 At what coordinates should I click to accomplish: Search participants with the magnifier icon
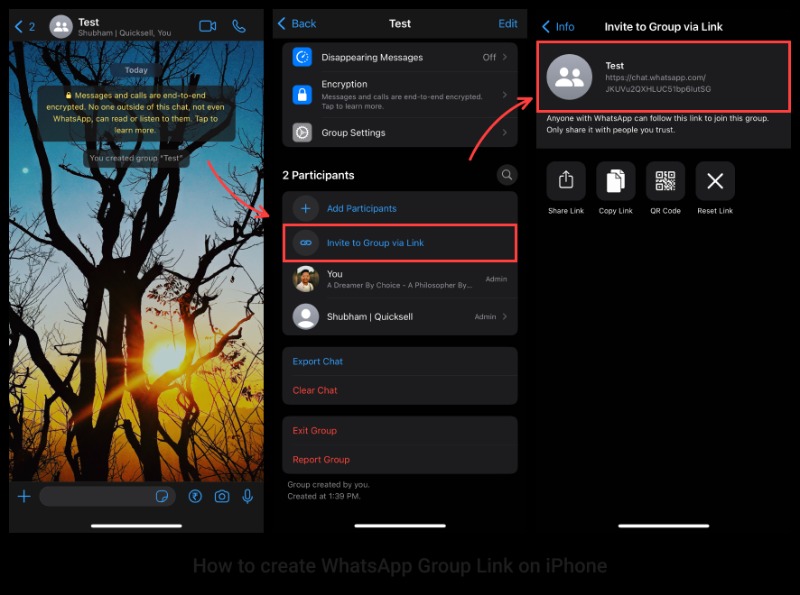(507, 174)
